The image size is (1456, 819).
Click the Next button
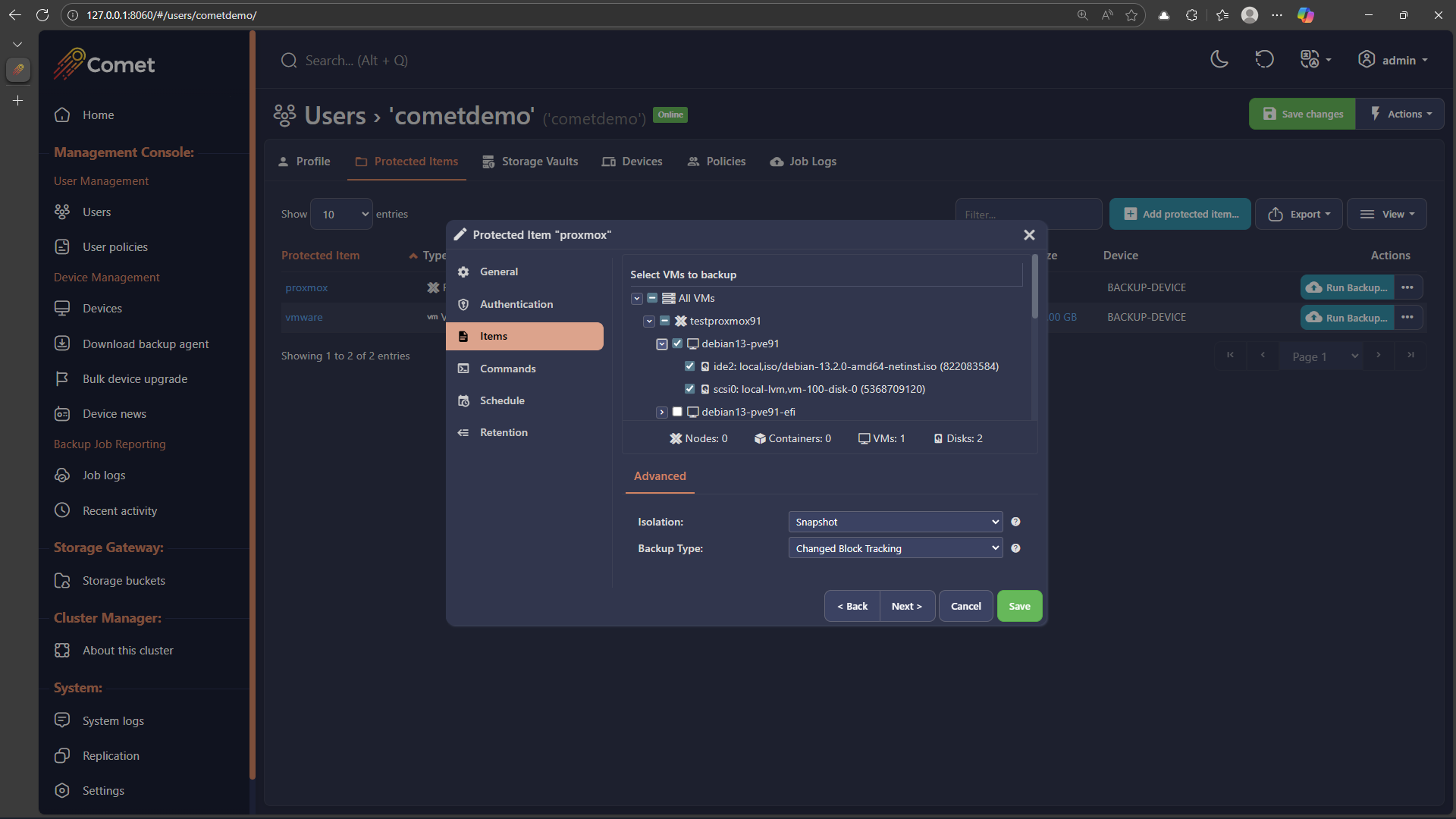(x=906, y=606)
